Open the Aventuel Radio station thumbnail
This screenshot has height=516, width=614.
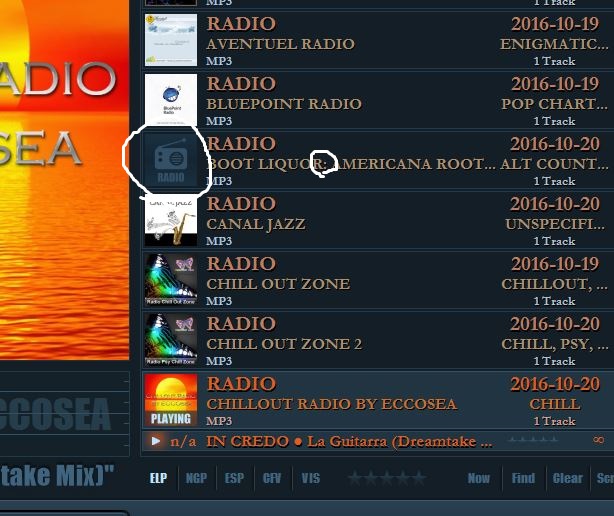(171, 40)
